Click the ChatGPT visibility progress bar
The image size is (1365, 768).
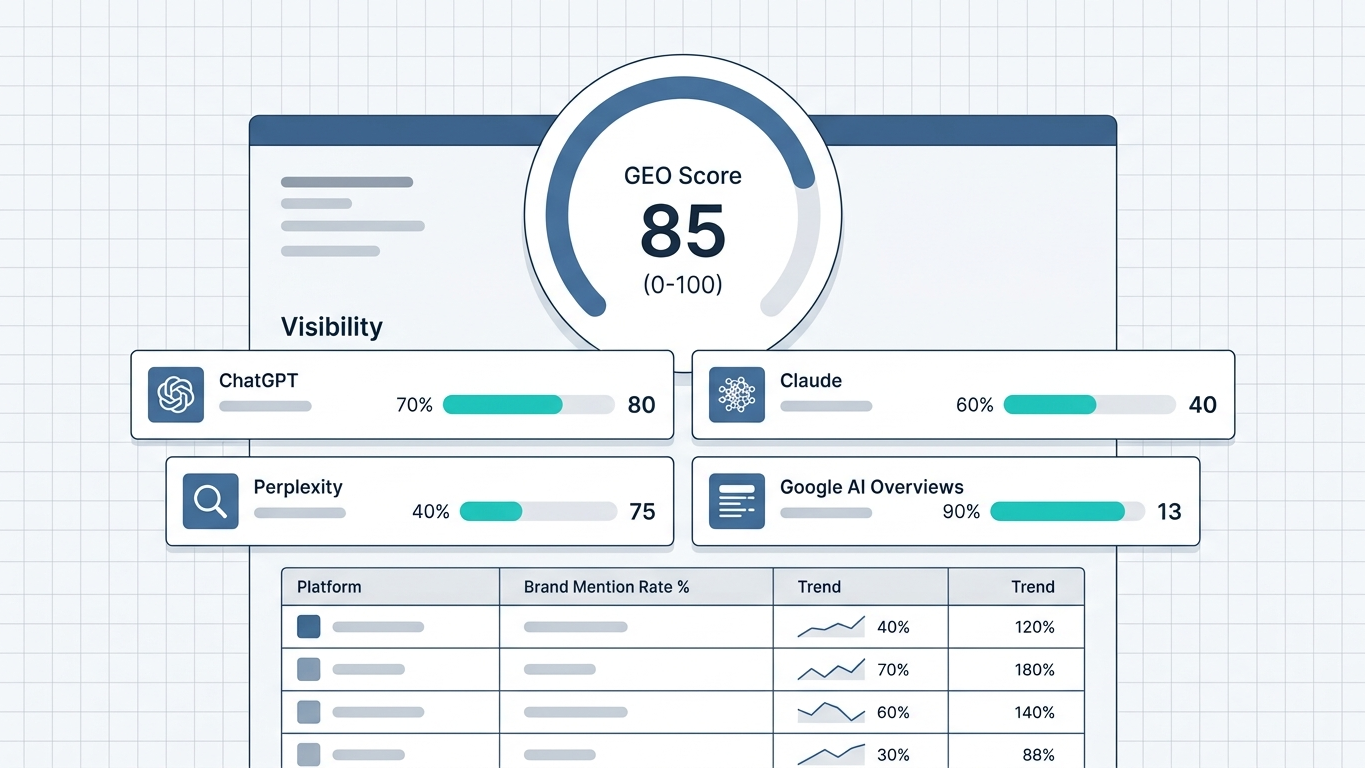[x=528, y=404]
